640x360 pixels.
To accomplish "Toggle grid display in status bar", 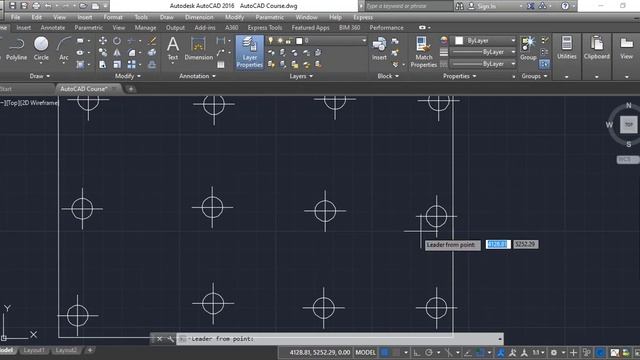I will click(x=384, y=352).
